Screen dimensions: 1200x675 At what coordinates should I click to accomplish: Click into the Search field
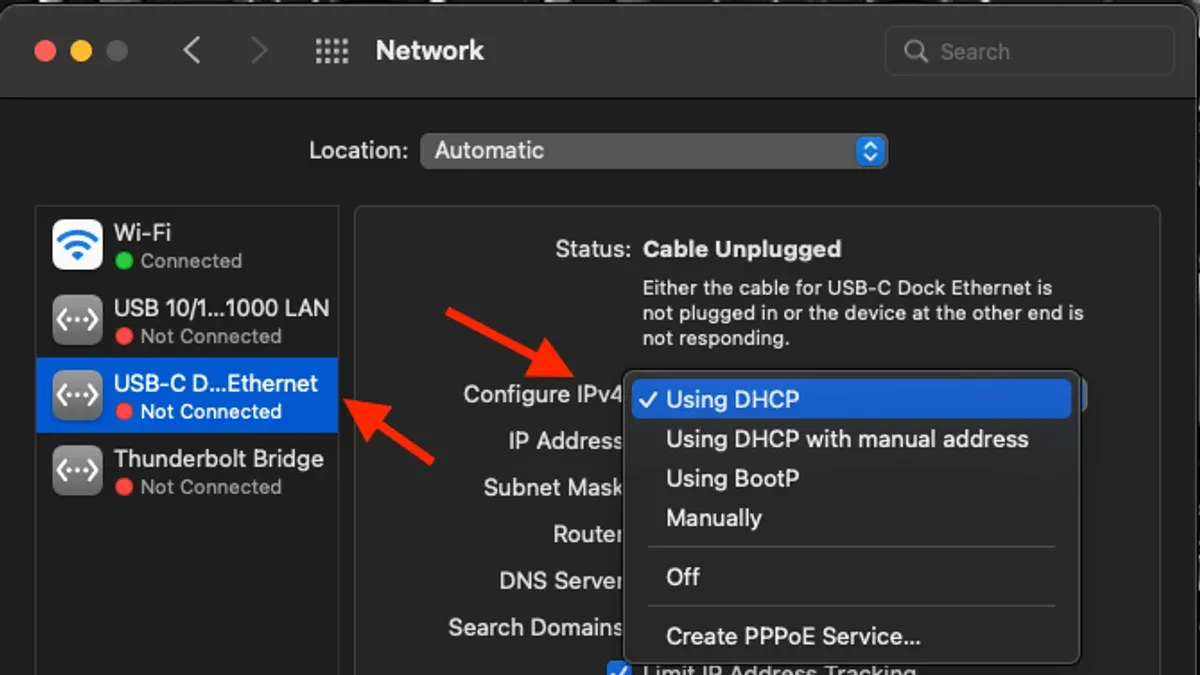coord(1030,51)
